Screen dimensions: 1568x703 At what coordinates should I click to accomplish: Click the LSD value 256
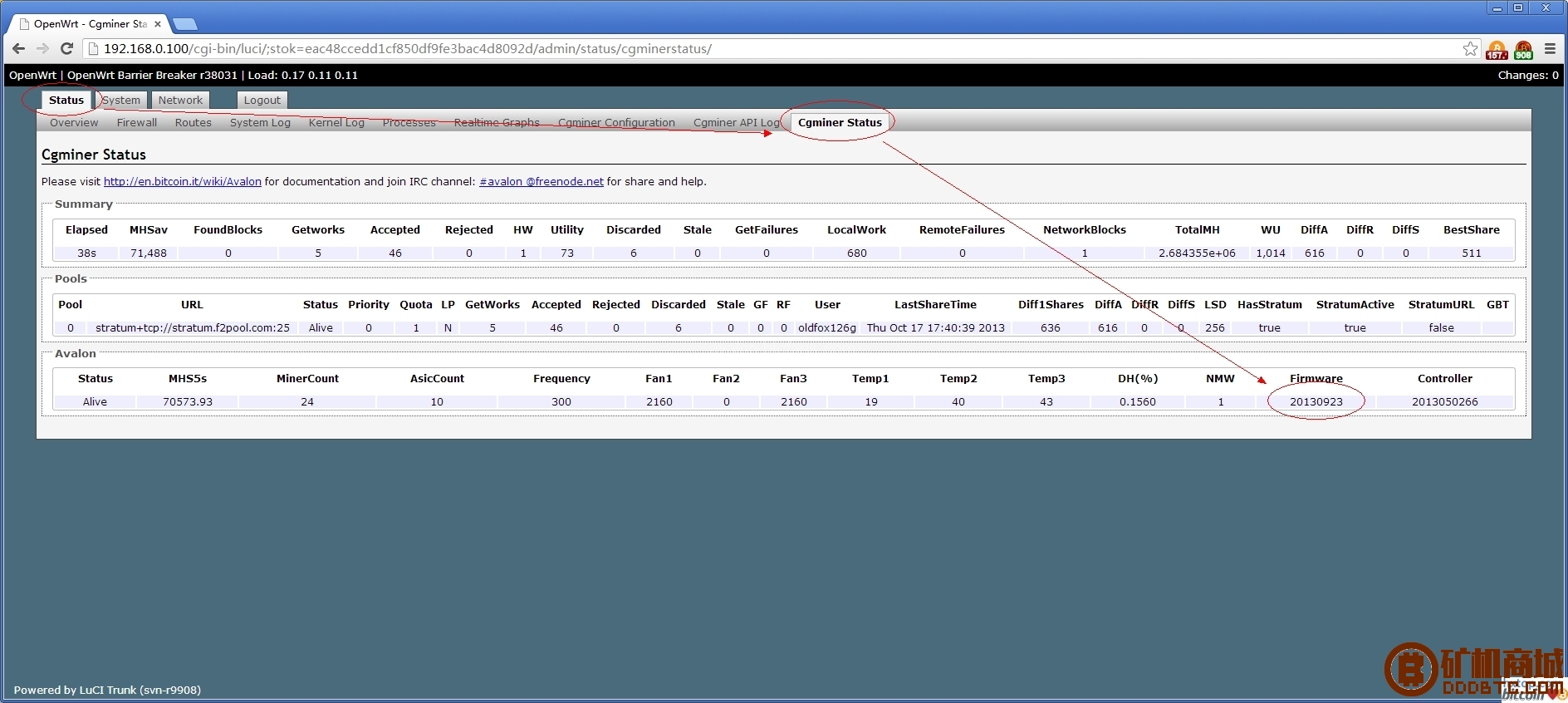pos(1215,327)
